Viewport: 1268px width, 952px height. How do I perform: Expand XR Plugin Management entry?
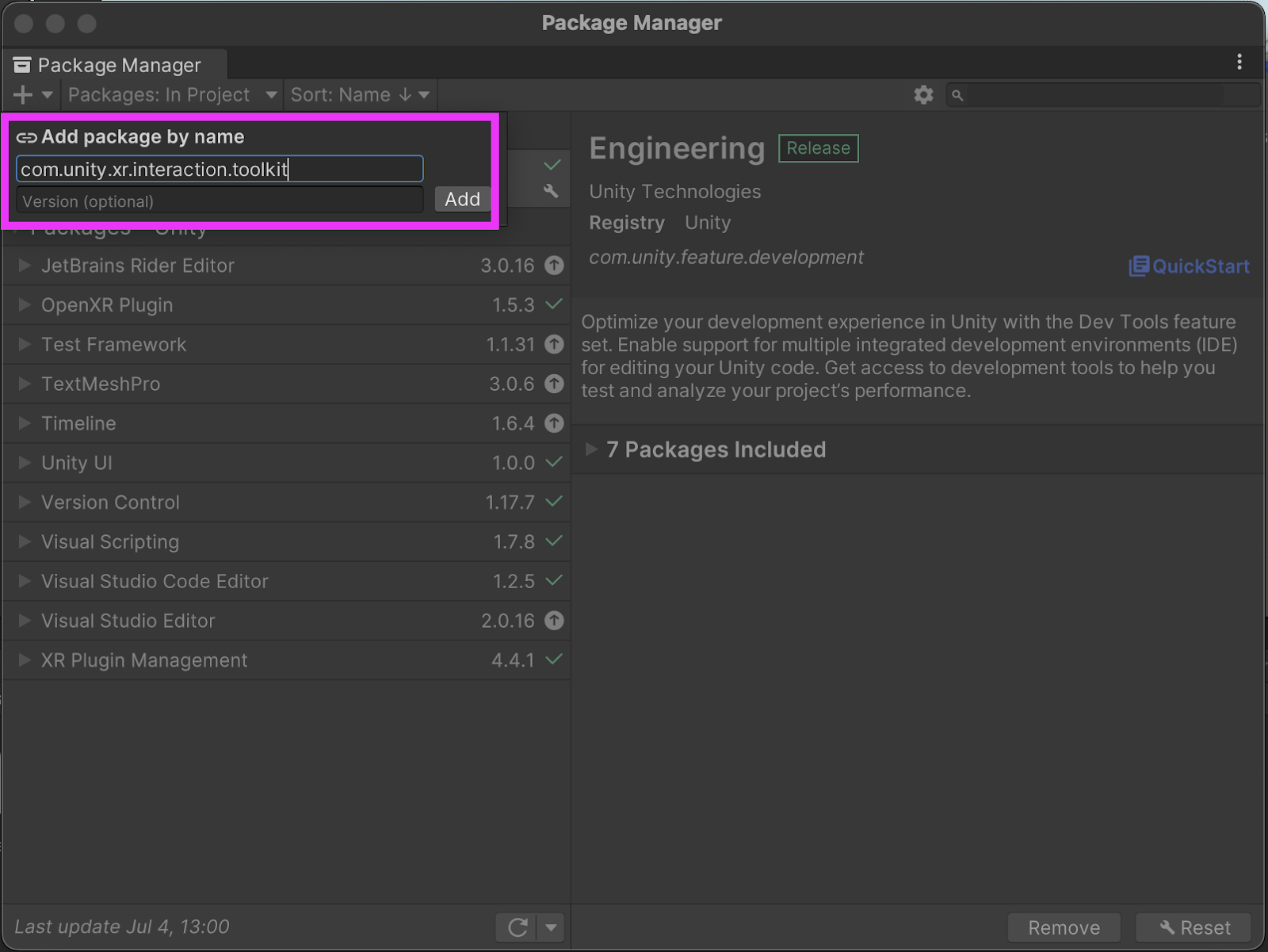[25, 660]
